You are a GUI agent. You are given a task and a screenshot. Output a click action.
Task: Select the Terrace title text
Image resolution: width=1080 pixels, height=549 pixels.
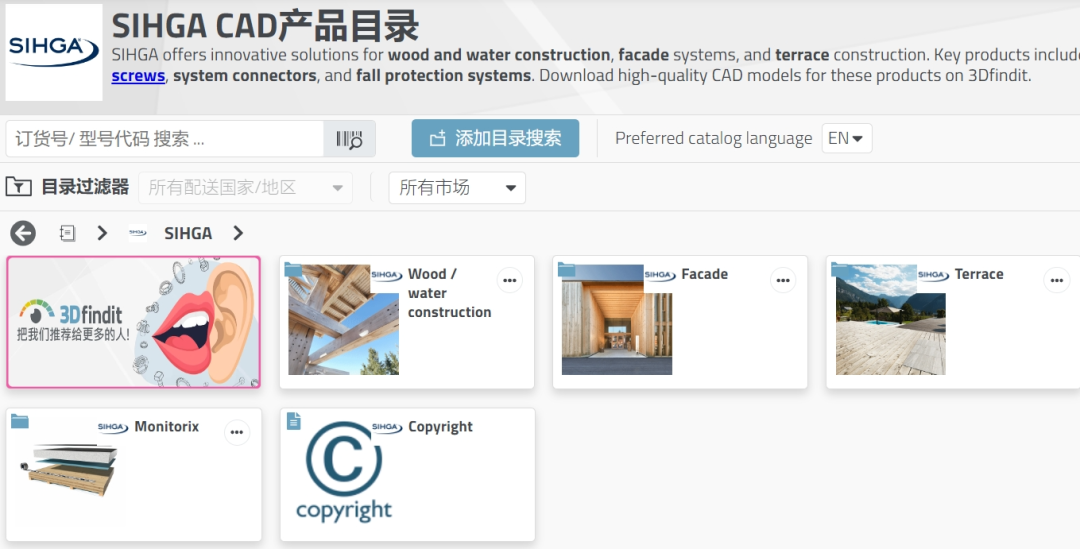pyautogui.click(x=979, y=274)
